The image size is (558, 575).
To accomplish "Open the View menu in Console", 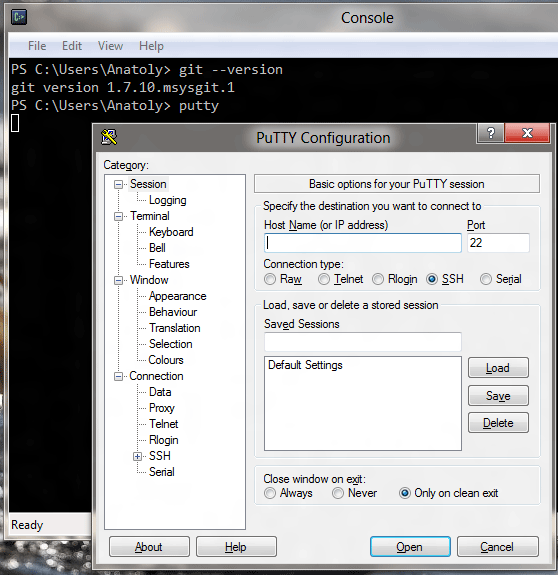I will pos(110,46).
